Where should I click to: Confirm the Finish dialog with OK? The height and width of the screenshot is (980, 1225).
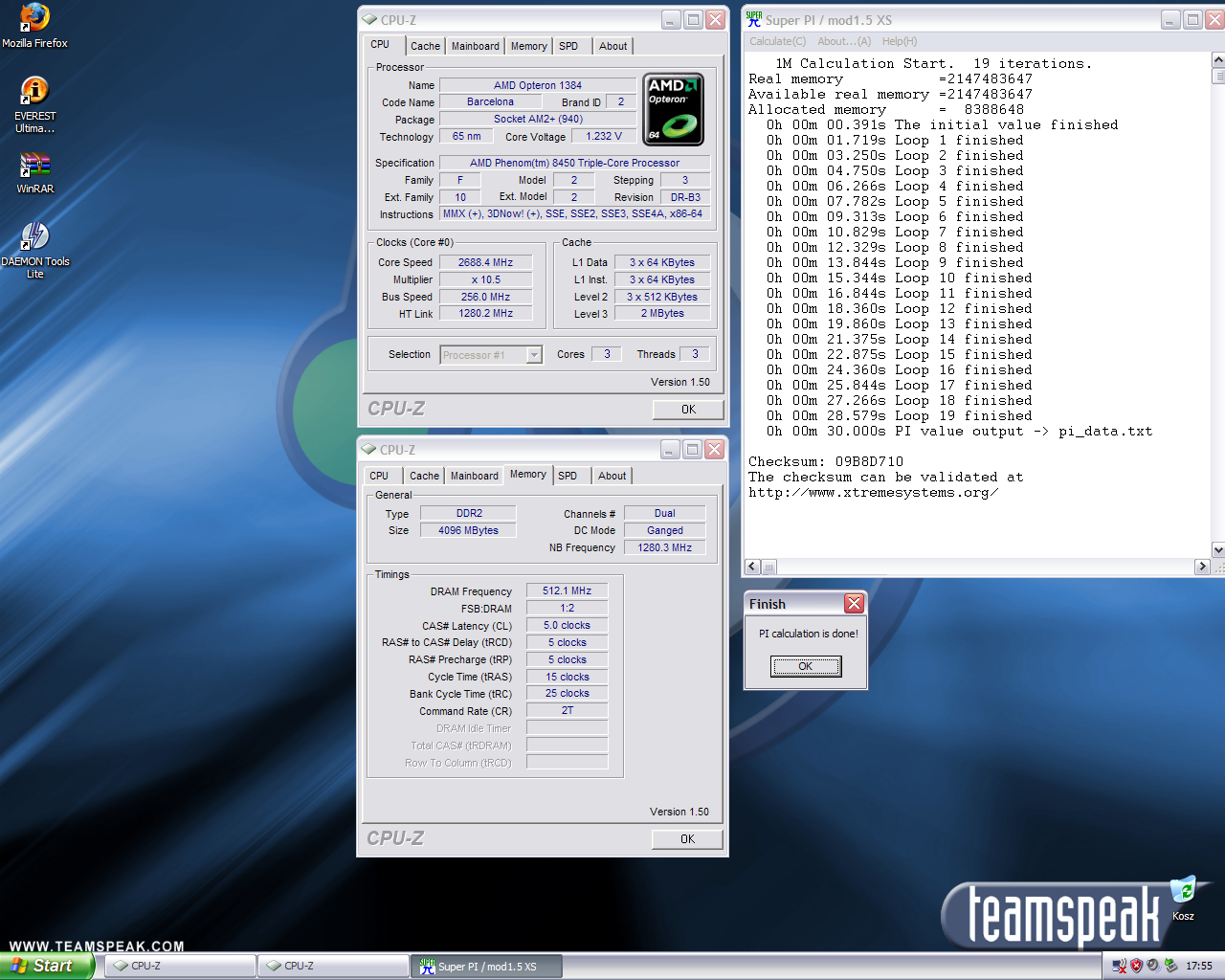click(x=806, y=666)
